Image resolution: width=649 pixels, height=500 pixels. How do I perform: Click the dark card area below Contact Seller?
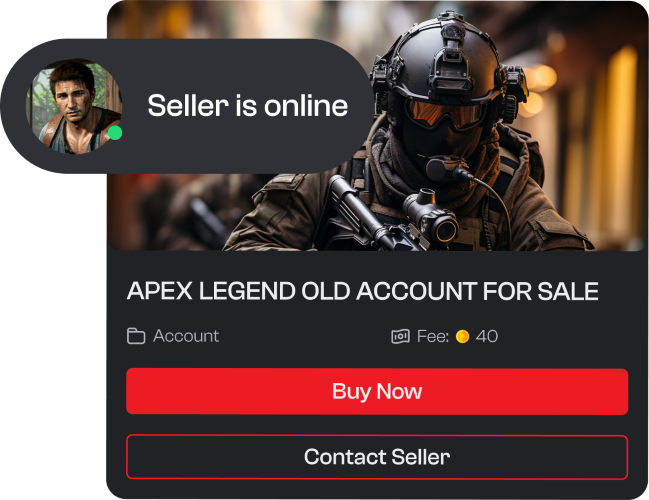(x=377, y=489)
